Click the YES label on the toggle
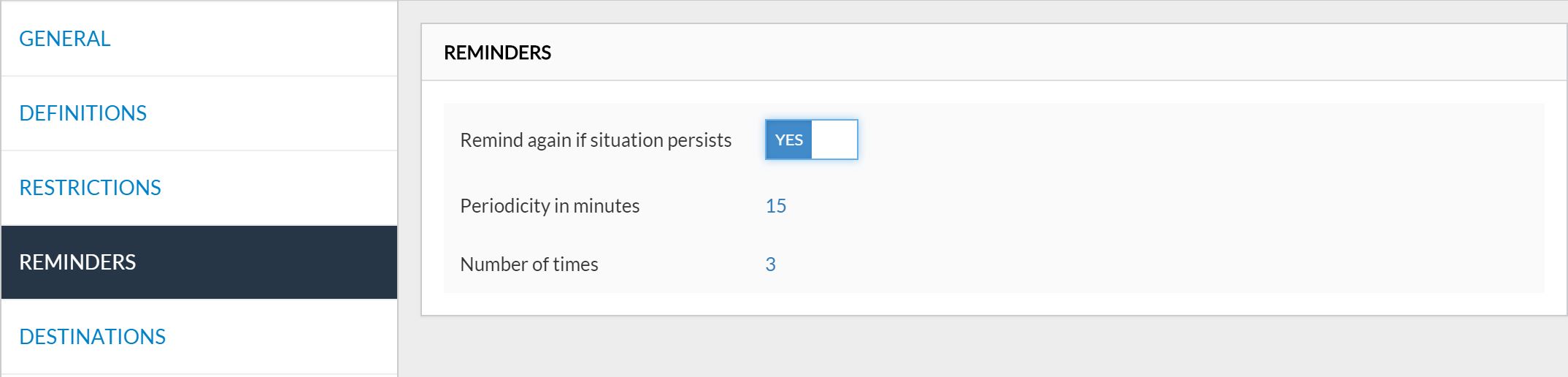 pyautogui.click(x=788, y=140)
